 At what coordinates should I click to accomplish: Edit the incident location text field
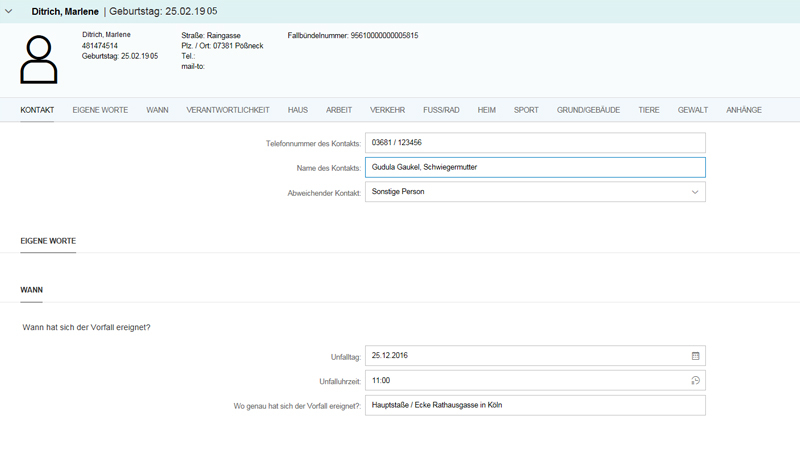pos(534,405)
